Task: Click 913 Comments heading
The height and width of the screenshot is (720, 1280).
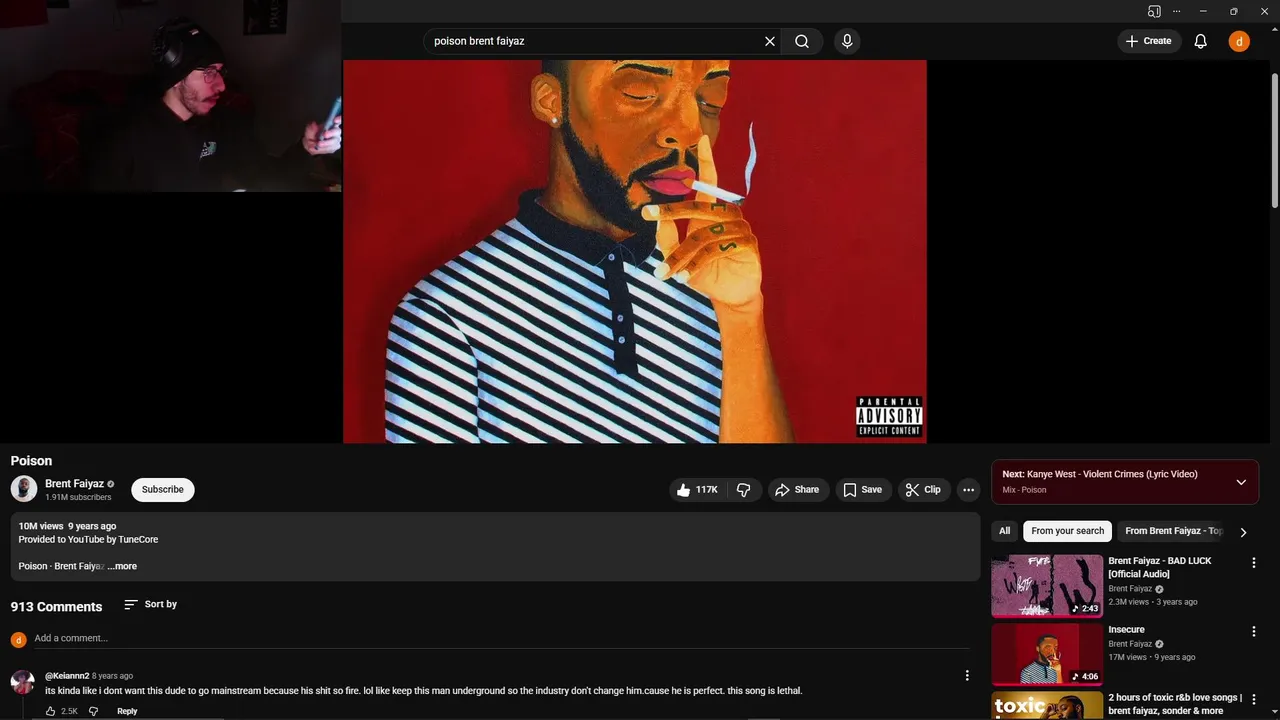Action: [x=56, y=607]
